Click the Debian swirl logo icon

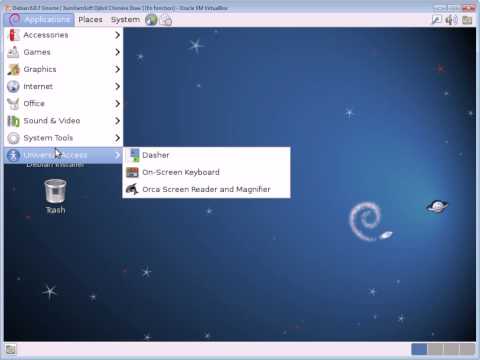click(x=14, y=20)
